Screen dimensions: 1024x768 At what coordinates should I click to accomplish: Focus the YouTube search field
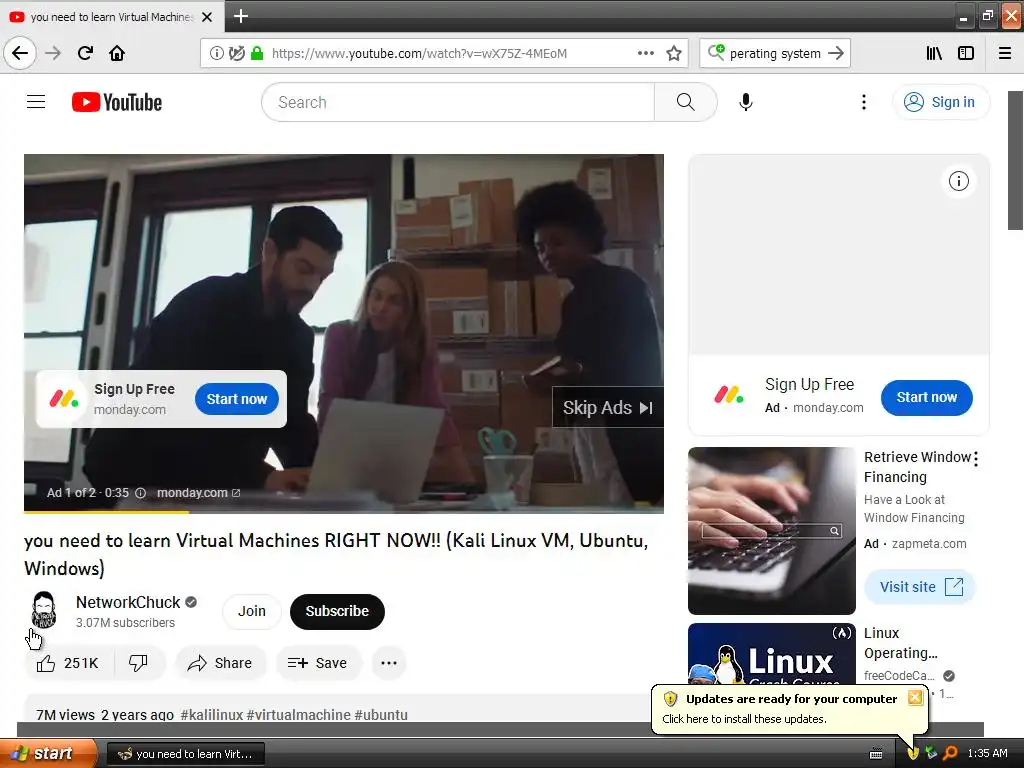pyautogui.click(x=458, y=102)
